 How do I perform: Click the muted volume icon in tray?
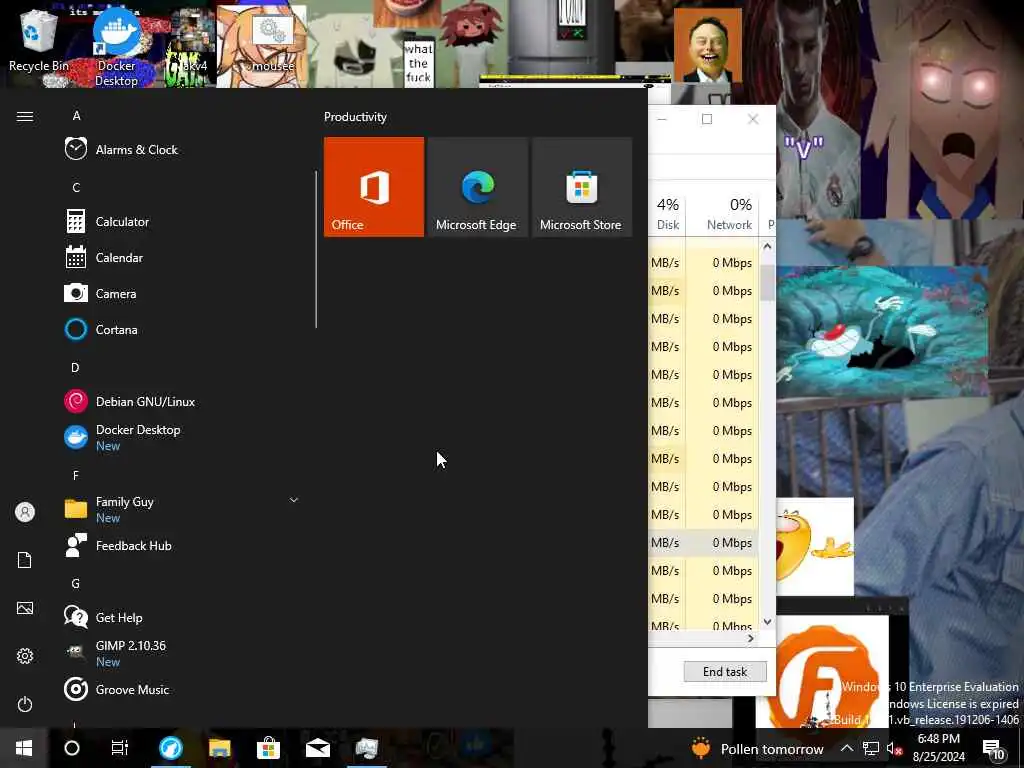[x=894, y=748]
